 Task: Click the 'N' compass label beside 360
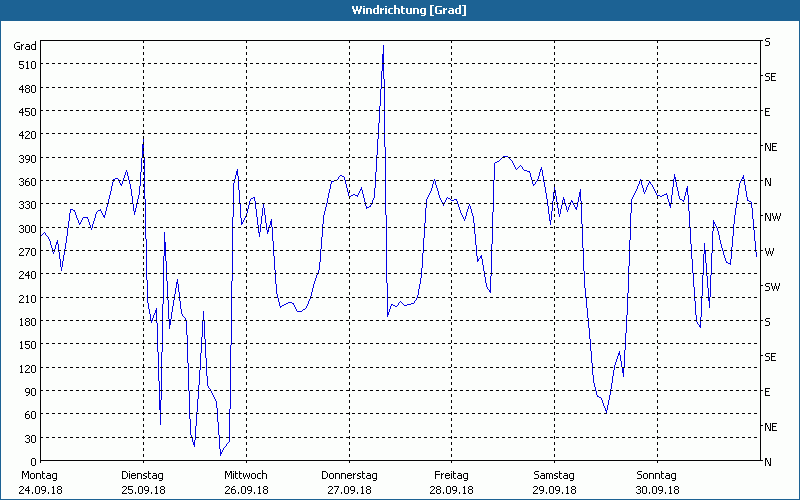767,182
